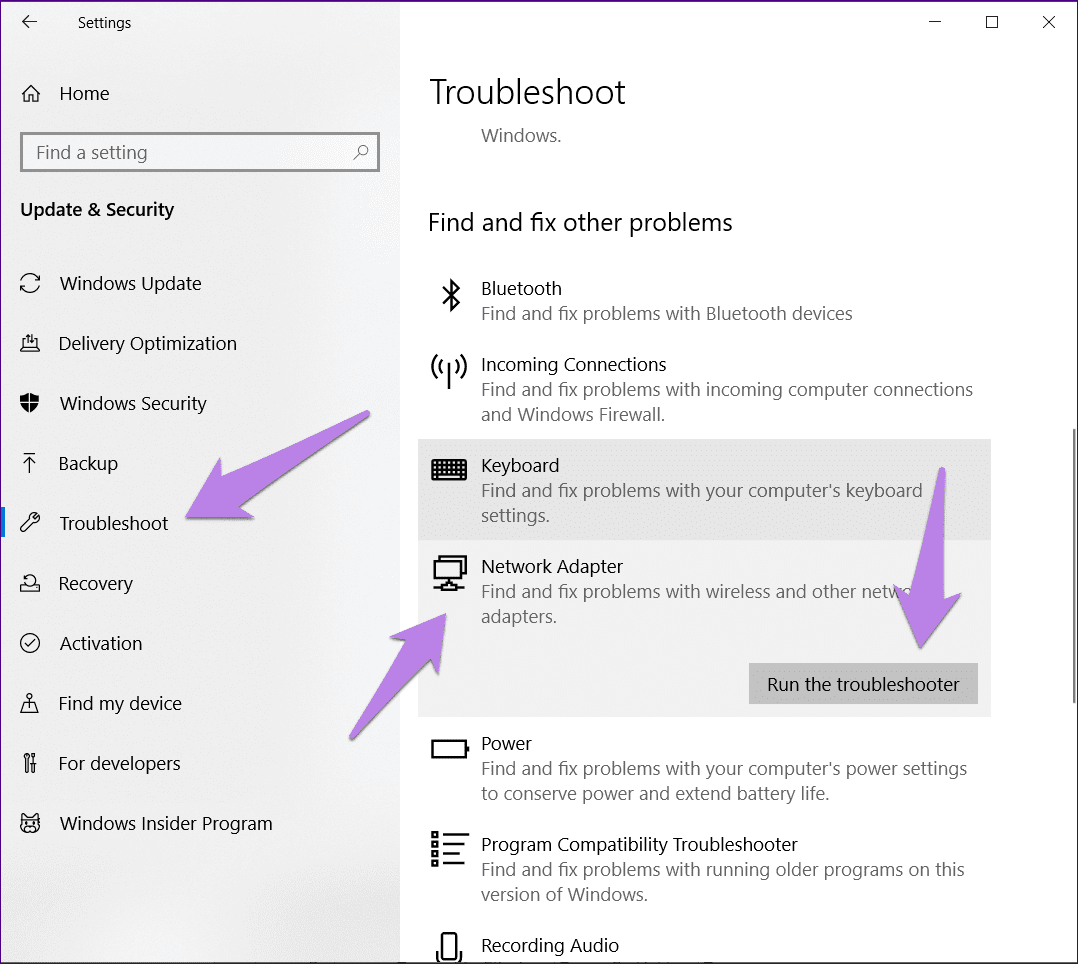Click the vertical scrollbar thumb
1078x964 pixels.
coord(1073,565)
